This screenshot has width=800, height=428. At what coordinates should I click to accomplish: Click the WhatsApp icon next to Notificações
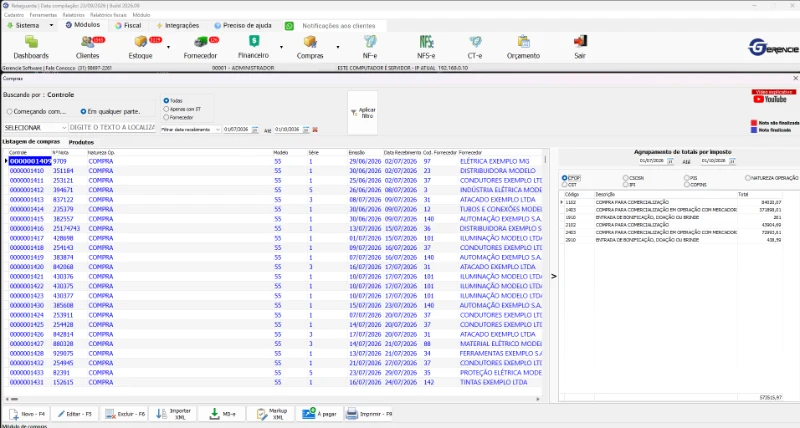(289, 26)
